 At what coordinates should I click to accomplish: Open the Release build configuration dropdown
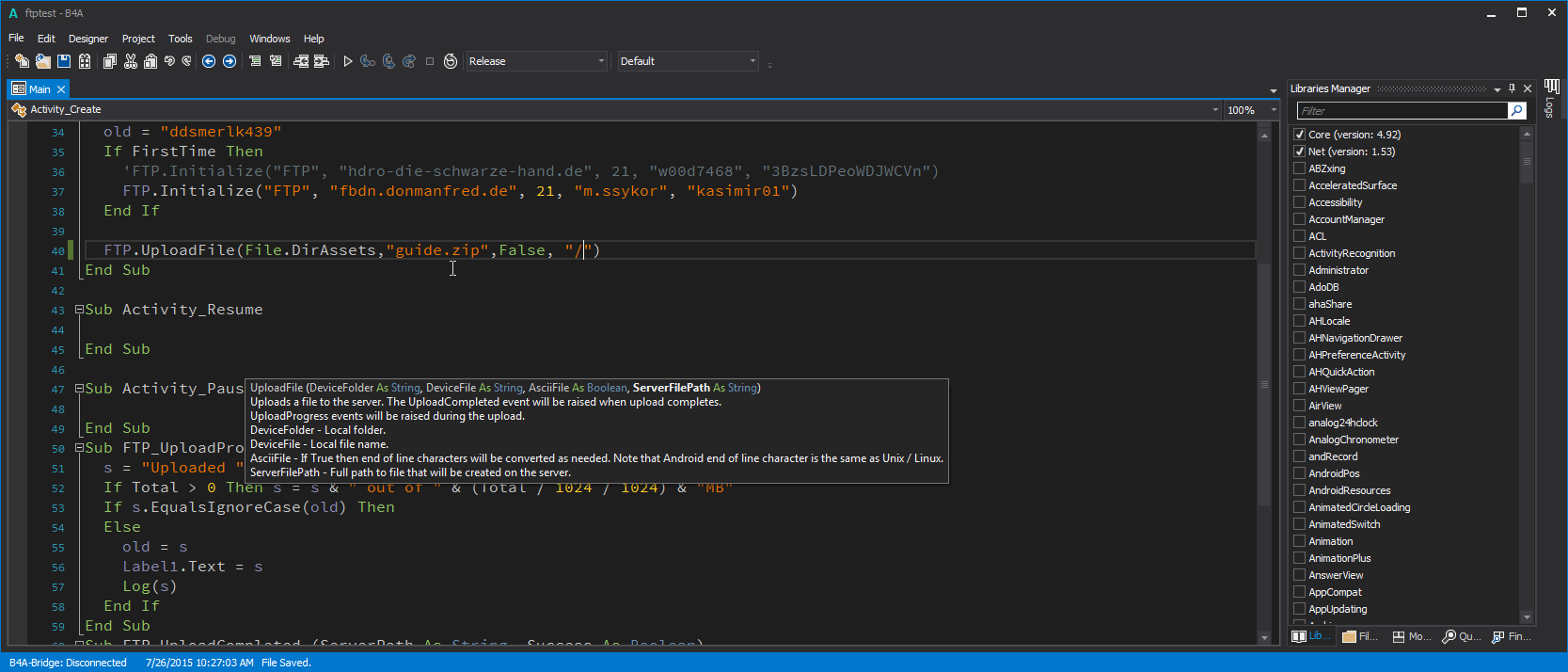(x=601, y=61)
